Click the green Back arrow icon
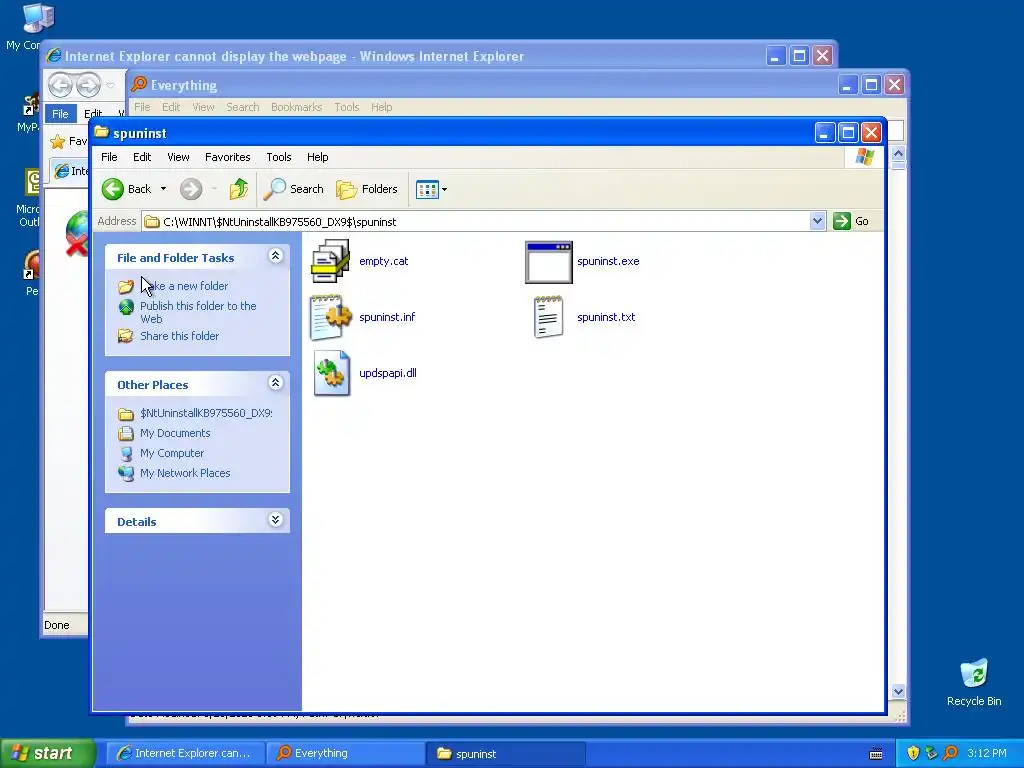The height and width of the screenshot is (768, 1024). tap(112, 189)
